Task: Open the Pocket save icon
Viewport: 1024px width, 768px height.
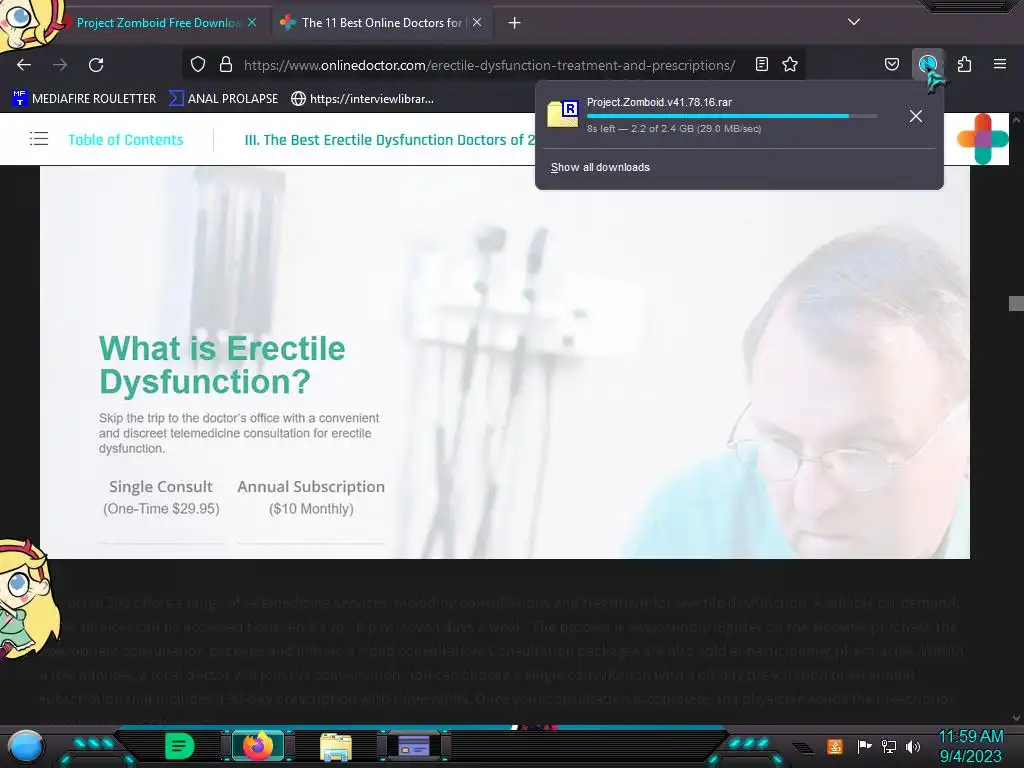Action: [x=891, y=64]
